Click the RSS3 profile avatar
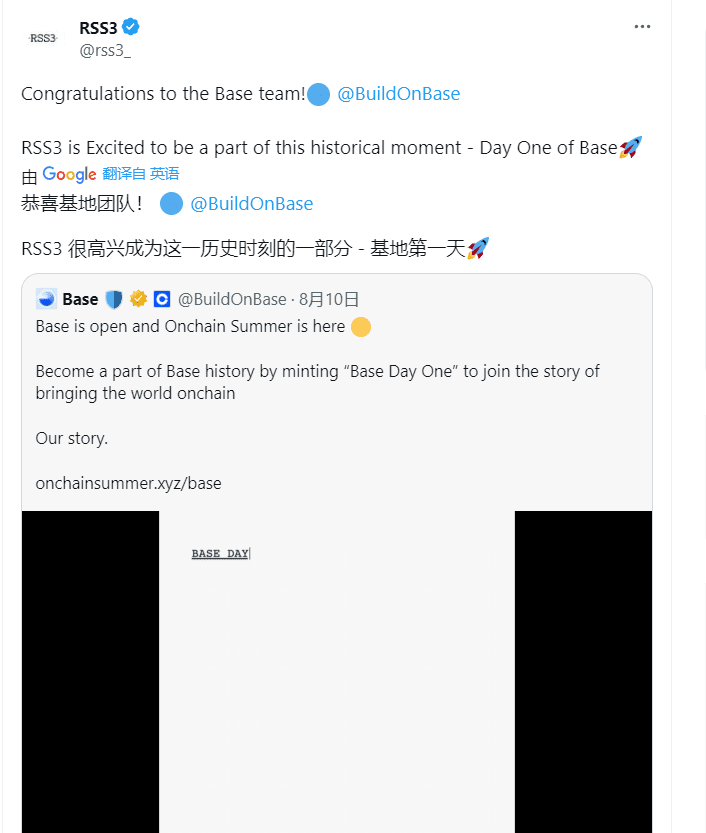Image resolution: width=706 pixels, height=833 pixels. 43,38
